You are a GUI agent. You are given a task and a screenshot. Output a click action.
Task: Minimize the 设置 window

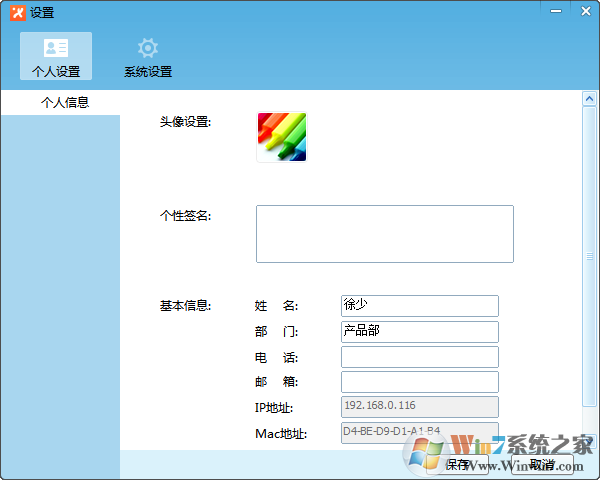556,11
